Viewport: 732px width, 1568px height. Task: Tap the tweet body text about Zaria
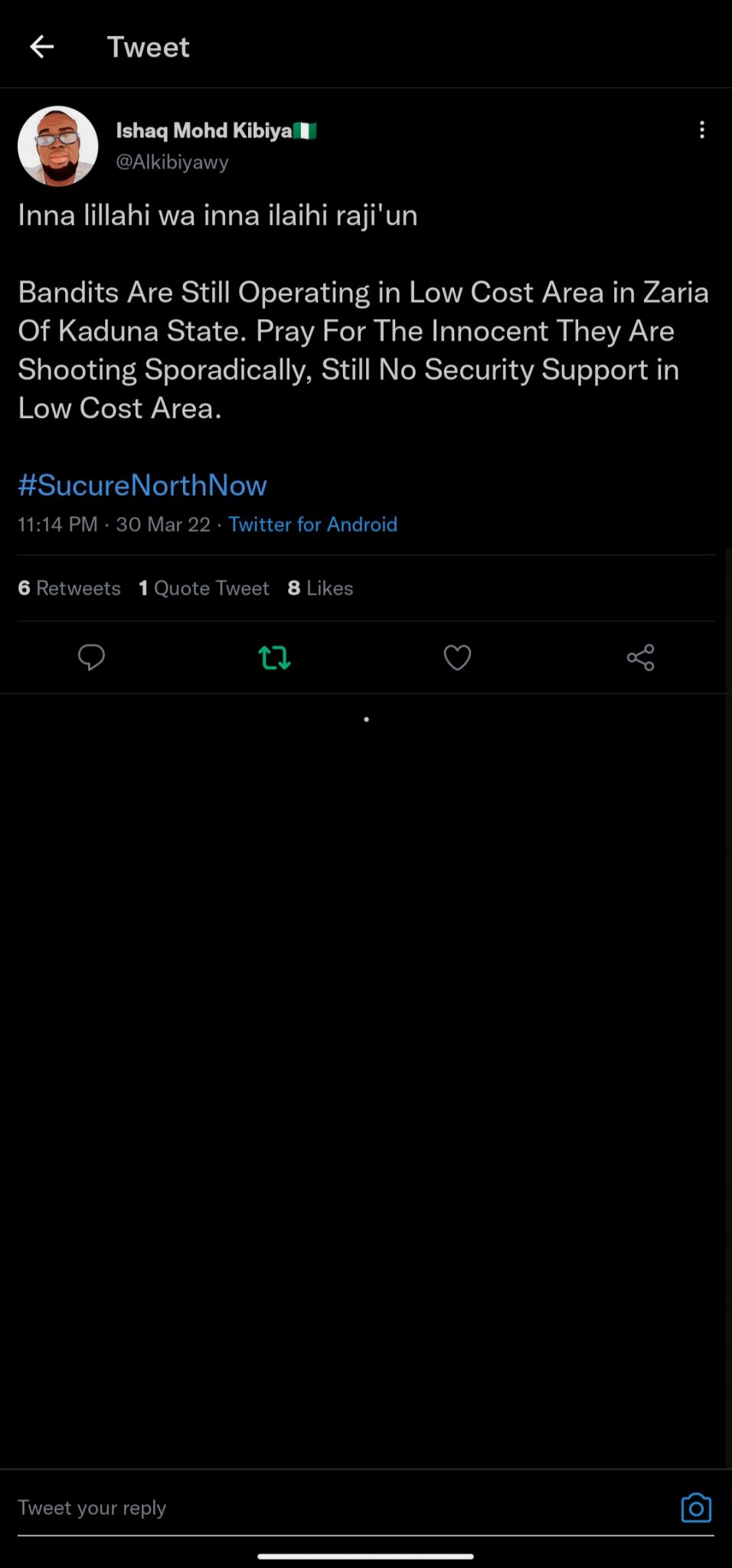click(363, 350)
